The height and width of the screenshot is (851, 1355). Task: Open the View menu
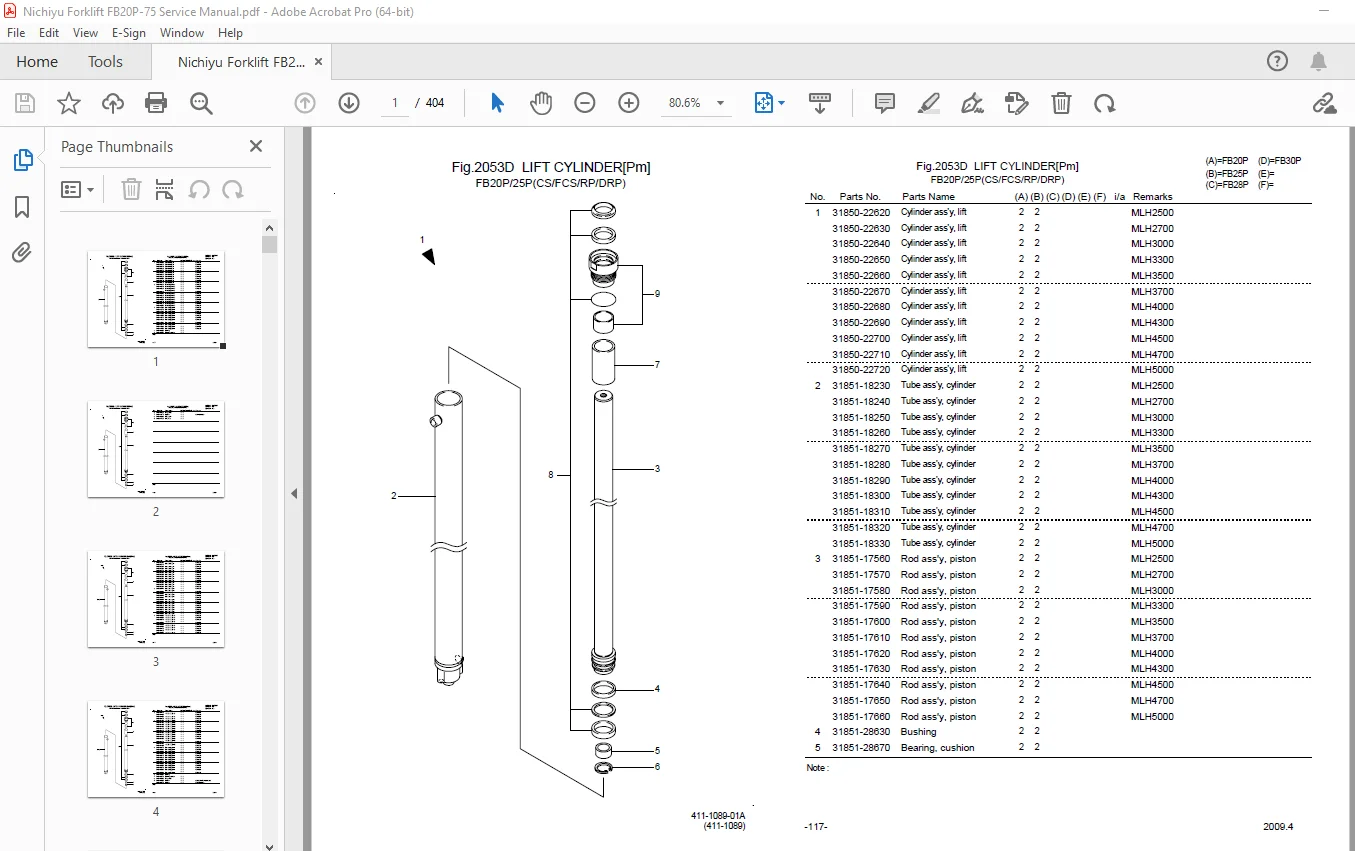coord(86,33)
